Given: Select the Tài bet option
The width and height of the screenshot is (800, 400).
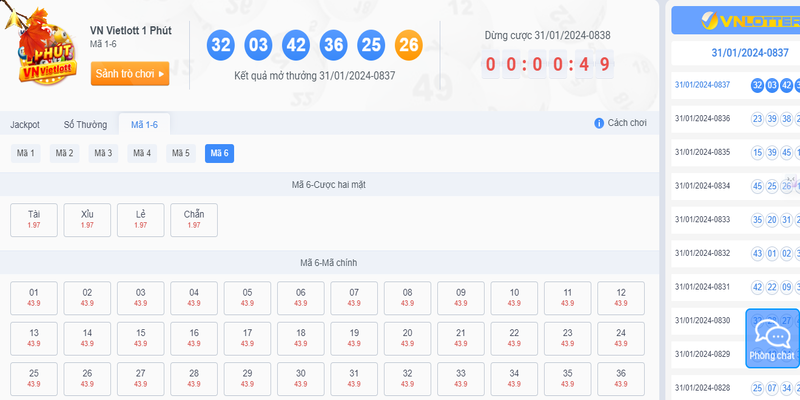Looking at the screenshot, I should tap(34, 219).
